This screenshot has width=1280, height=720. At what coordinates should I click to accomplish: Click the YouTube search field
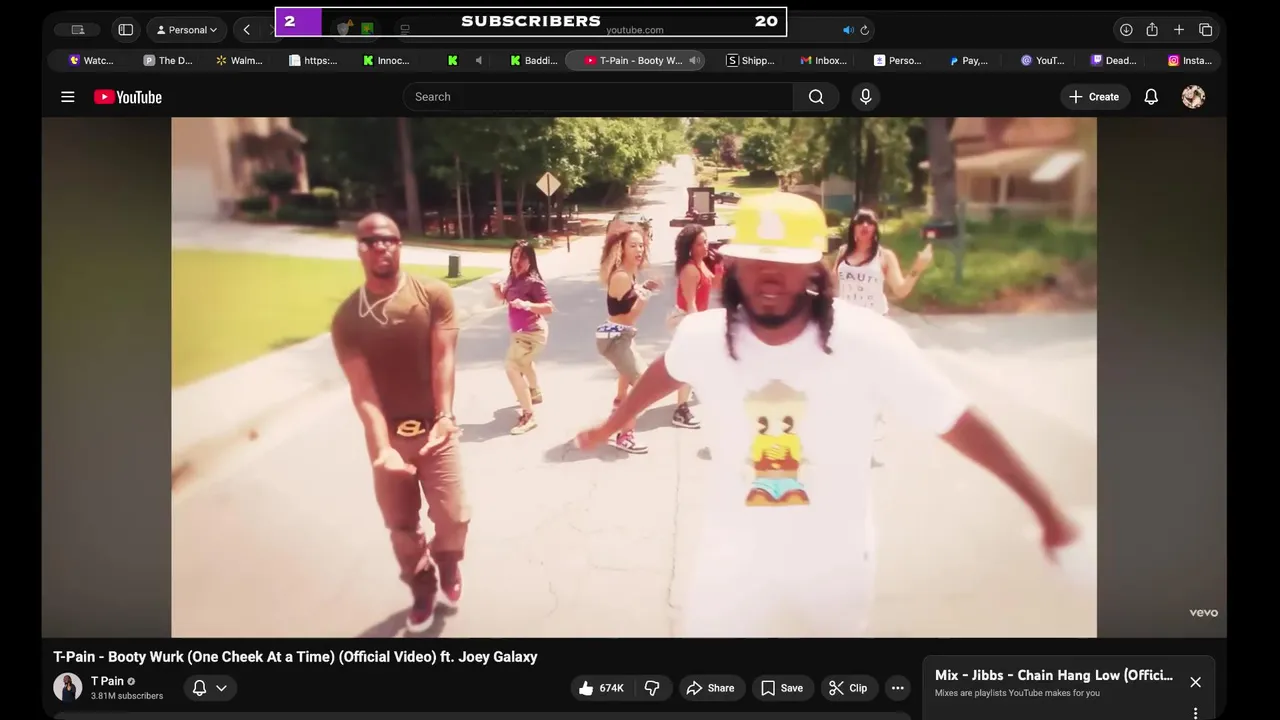pos(598,97)
